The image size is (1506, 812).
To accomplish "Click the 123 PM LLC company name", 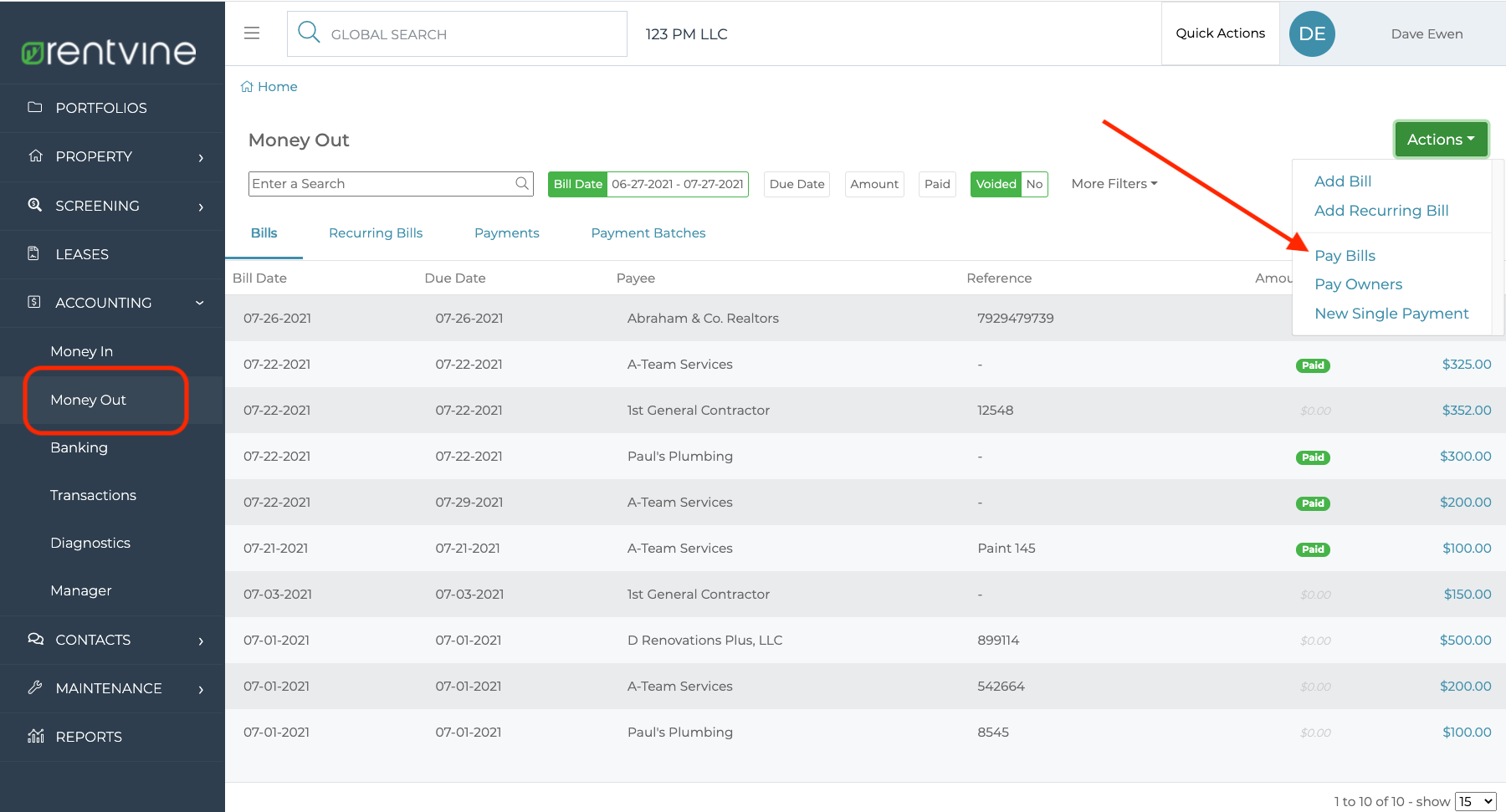I will [x=686, y=34].
